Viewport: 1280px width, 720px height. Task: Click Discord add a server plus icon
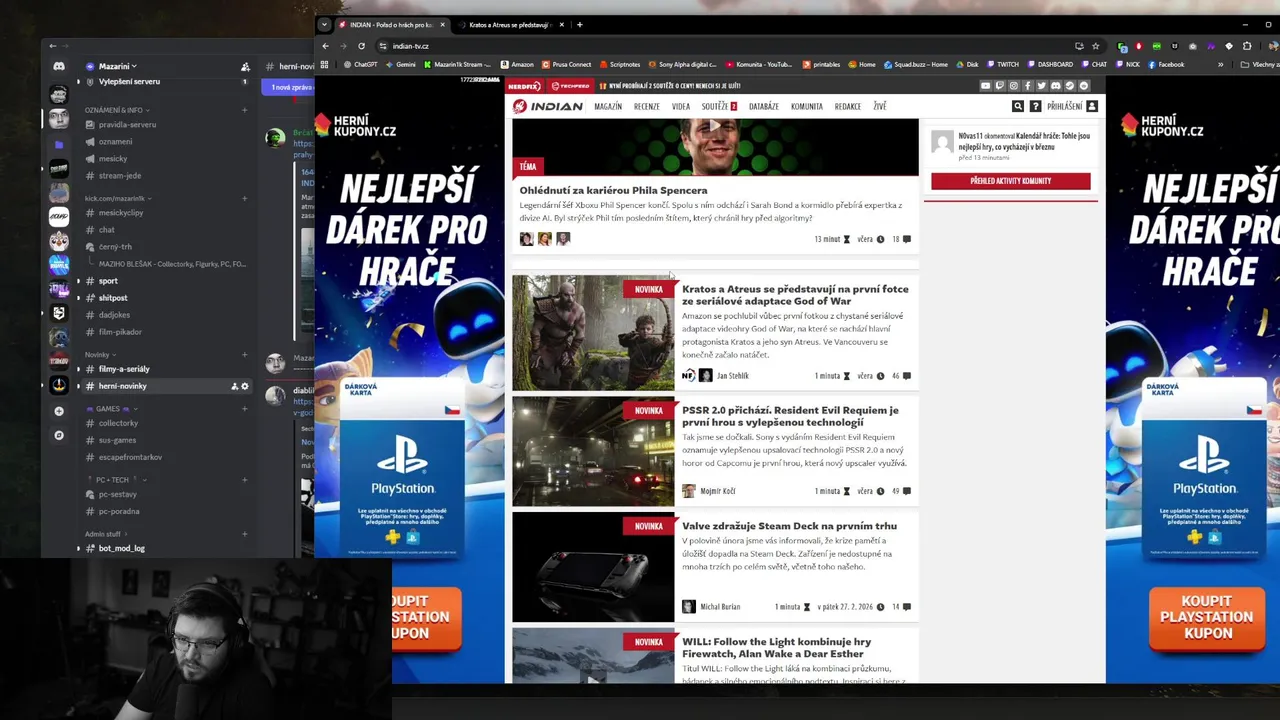(x=59, y=411)
